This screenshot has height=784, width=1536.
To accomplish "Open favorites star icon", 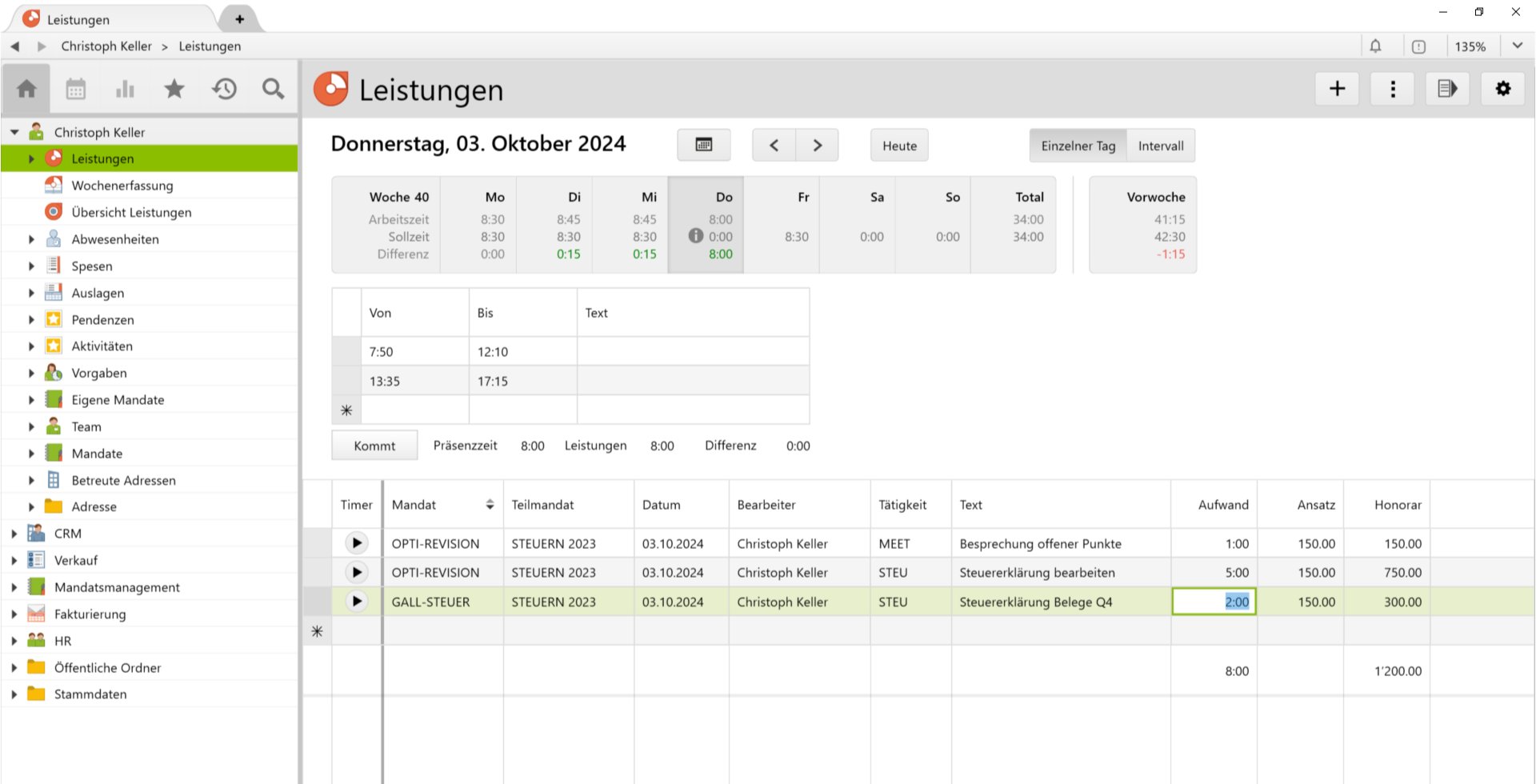I will tap(174, 89).
